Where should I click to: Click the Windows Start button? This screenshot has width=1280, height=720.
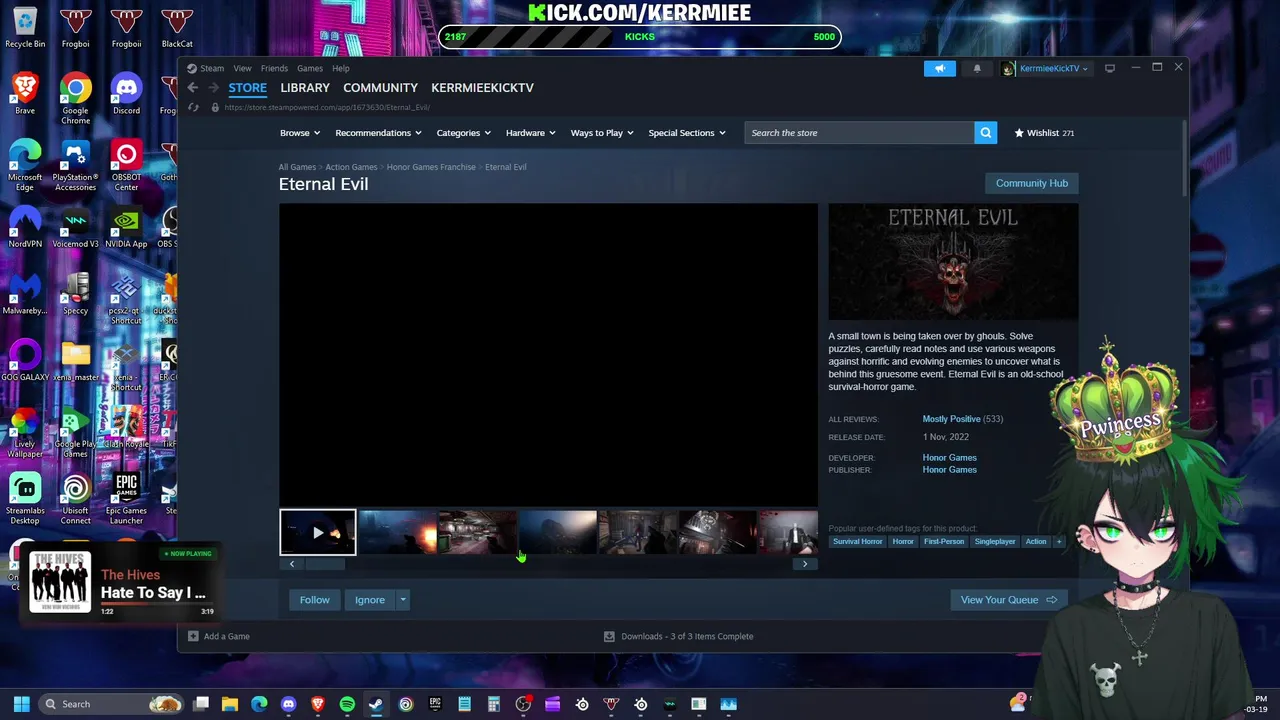pyautogui.click(x=21, y=704)
